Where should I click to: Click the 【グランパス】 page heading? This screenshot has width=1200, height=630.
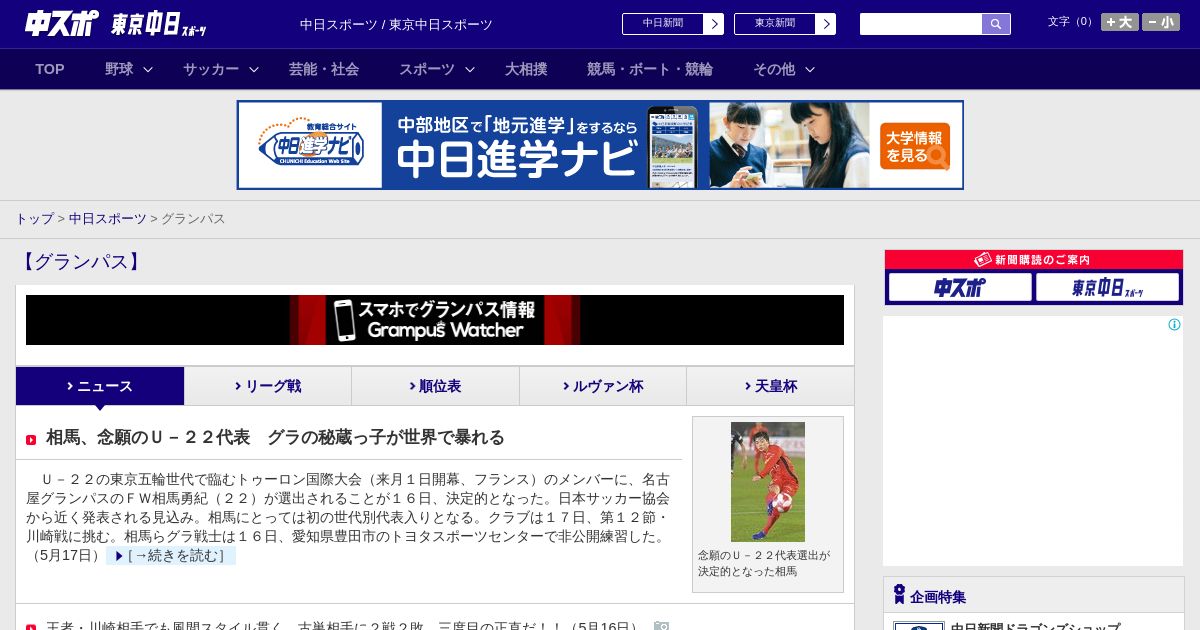(x=80, y=262)
